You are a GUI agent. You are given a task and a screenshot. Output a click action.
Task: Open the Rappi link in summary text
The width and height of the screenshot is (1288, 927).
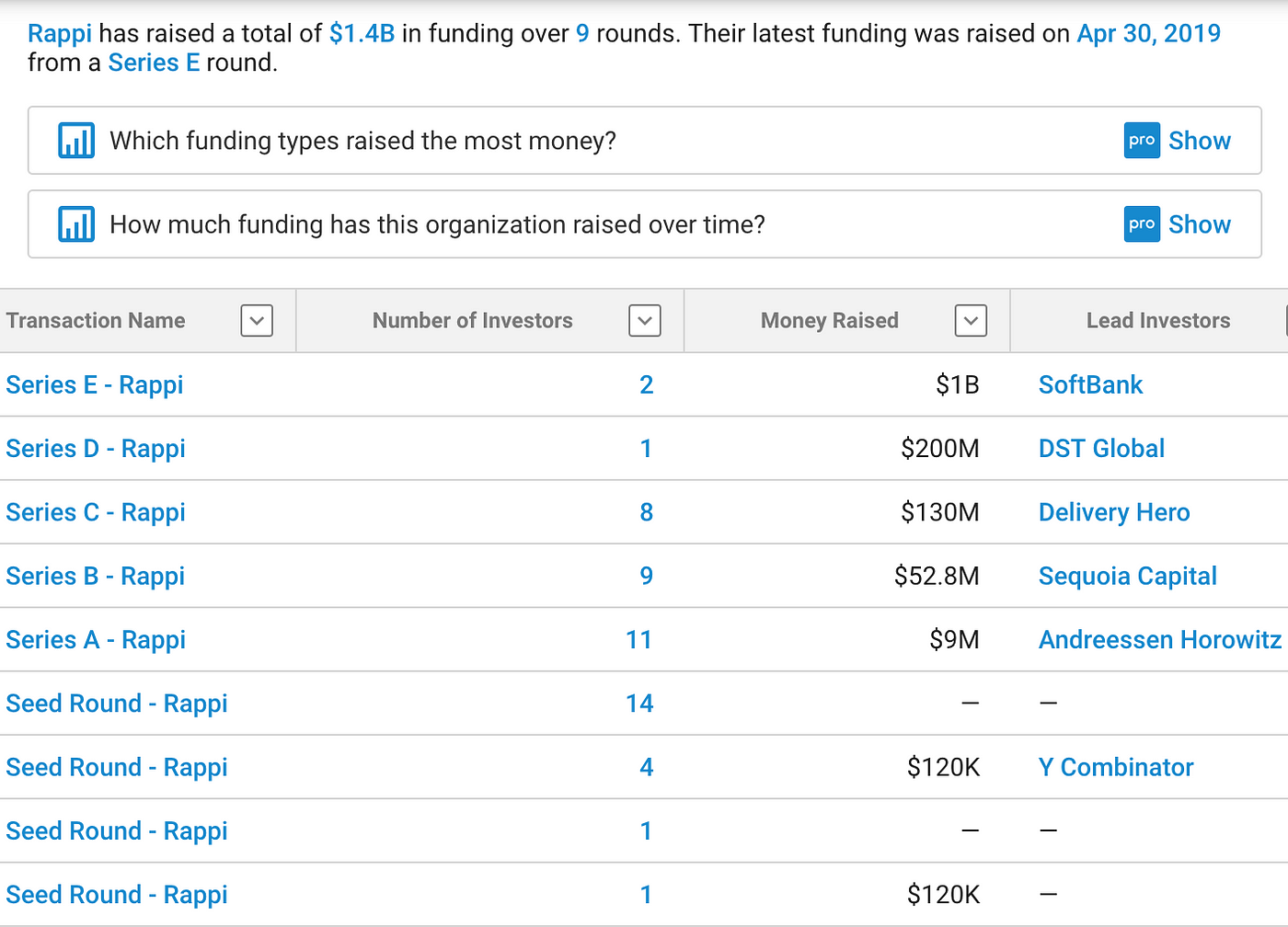pyautogui.click(x=60, y=34)
